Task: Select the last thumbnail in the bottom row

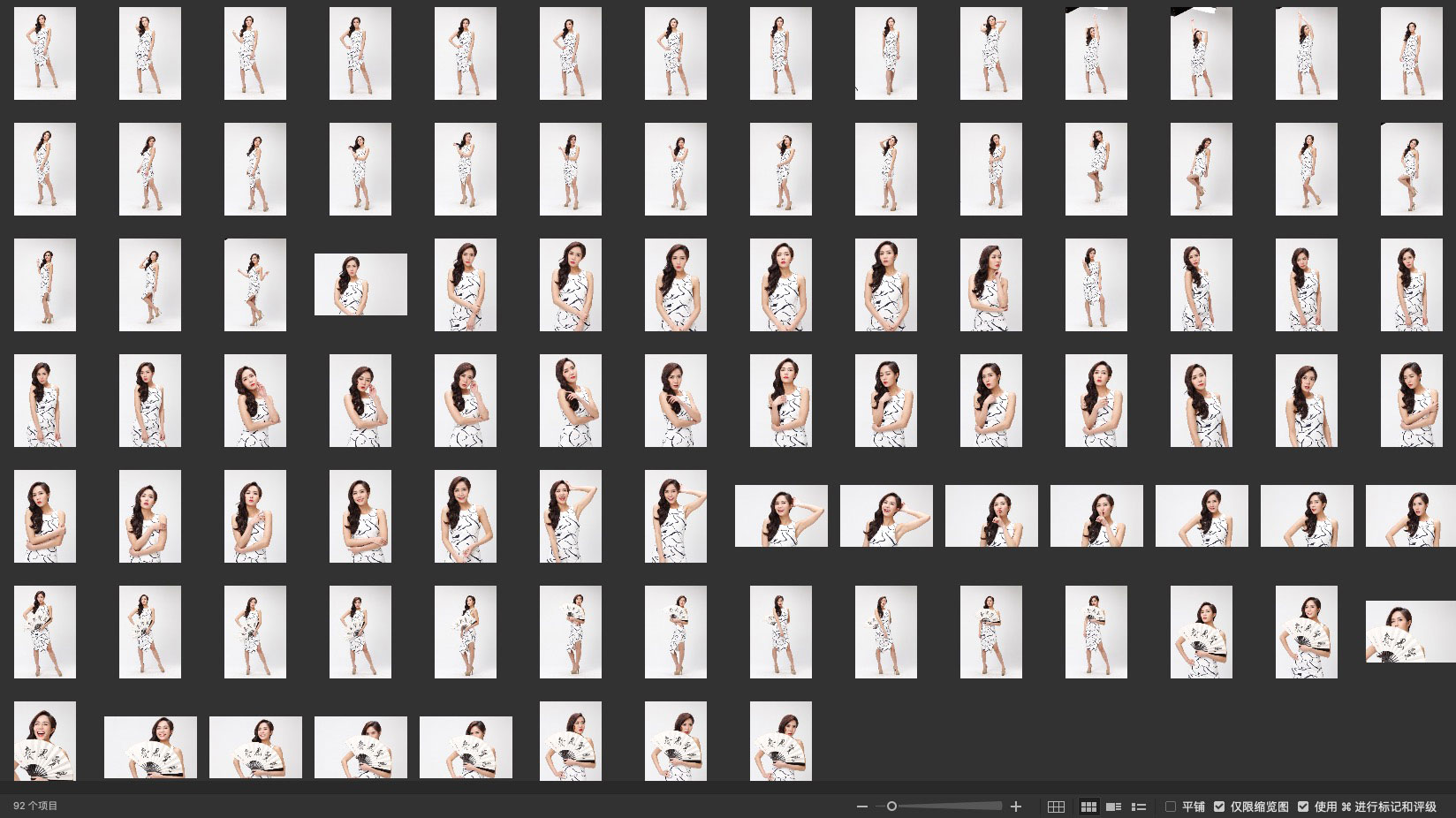Action: [780, 741]
